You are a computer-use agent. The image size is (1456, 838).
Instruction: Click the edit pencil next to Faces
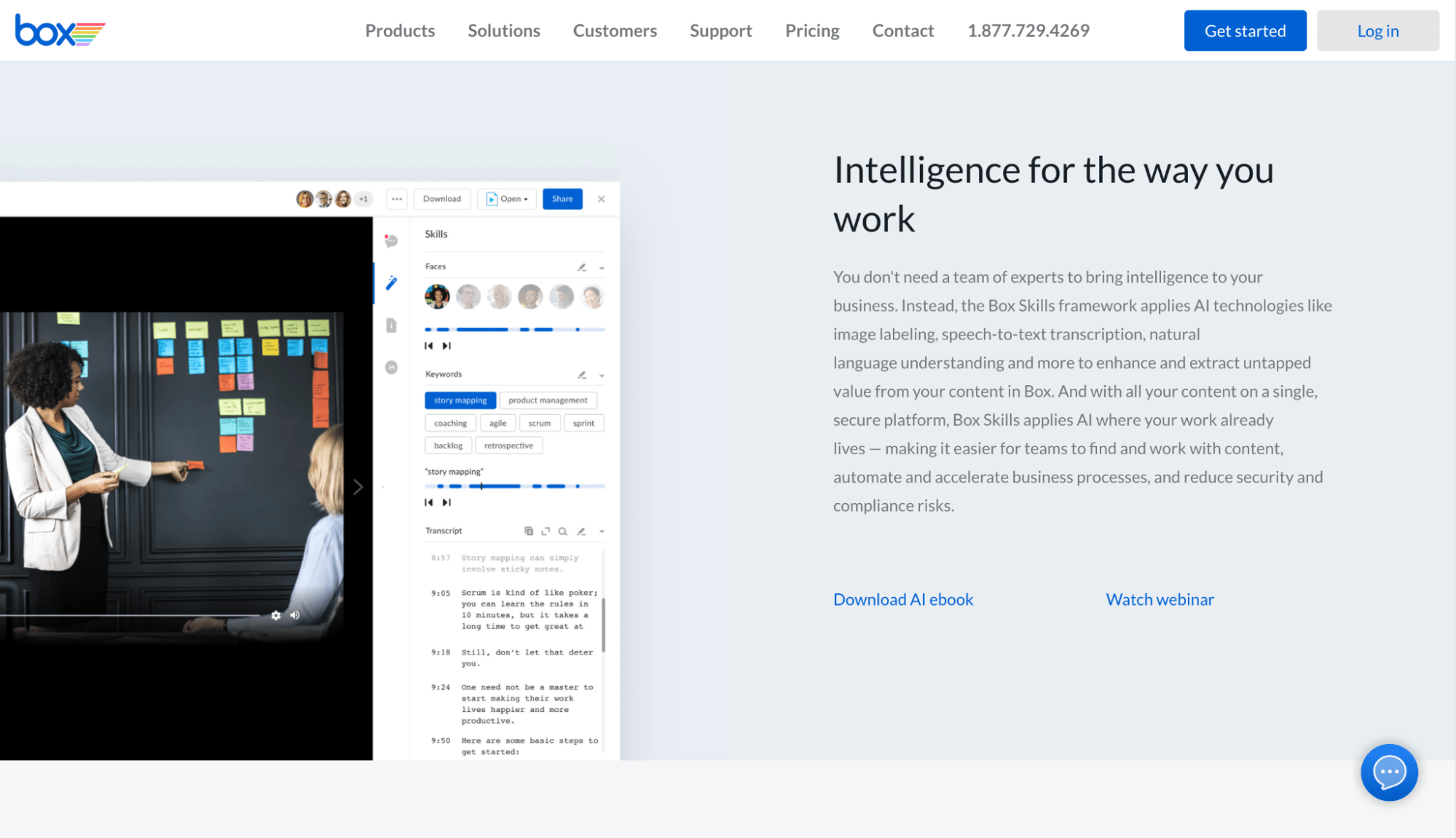pos(582,267)
